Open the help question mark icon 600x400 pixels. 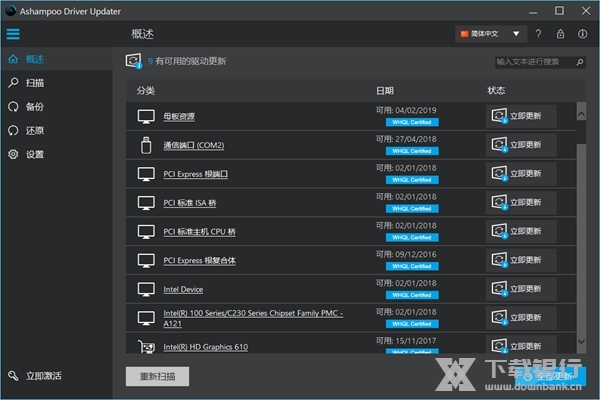point(538,34)
